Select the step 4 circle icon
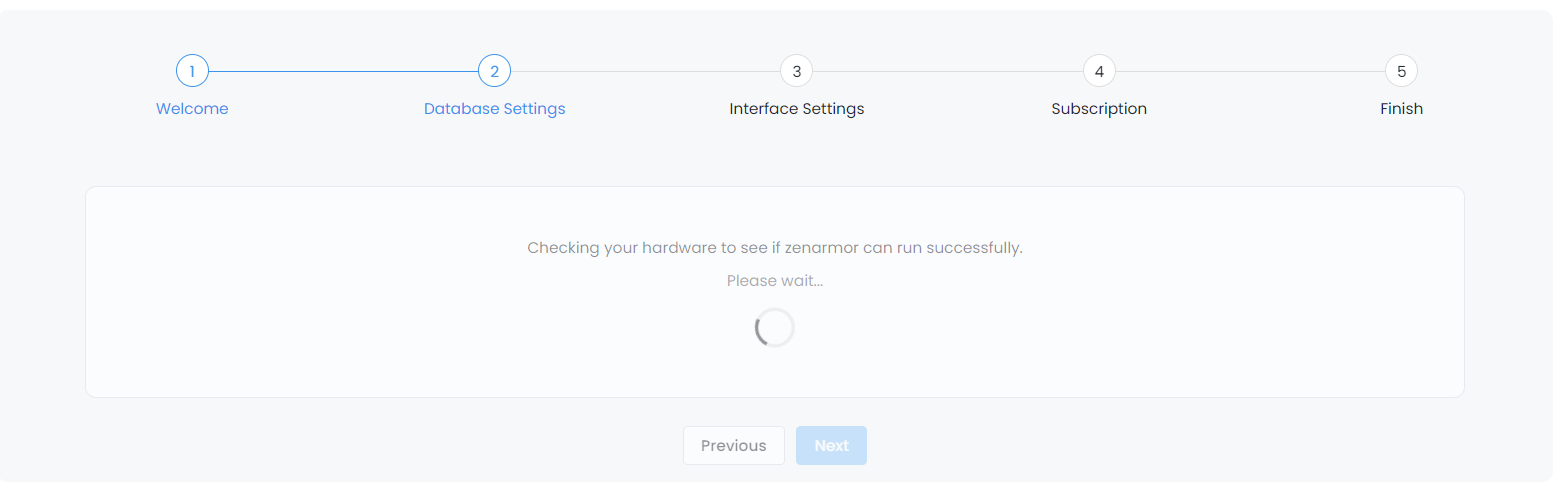1563x491 pixels. point(1099,71)
